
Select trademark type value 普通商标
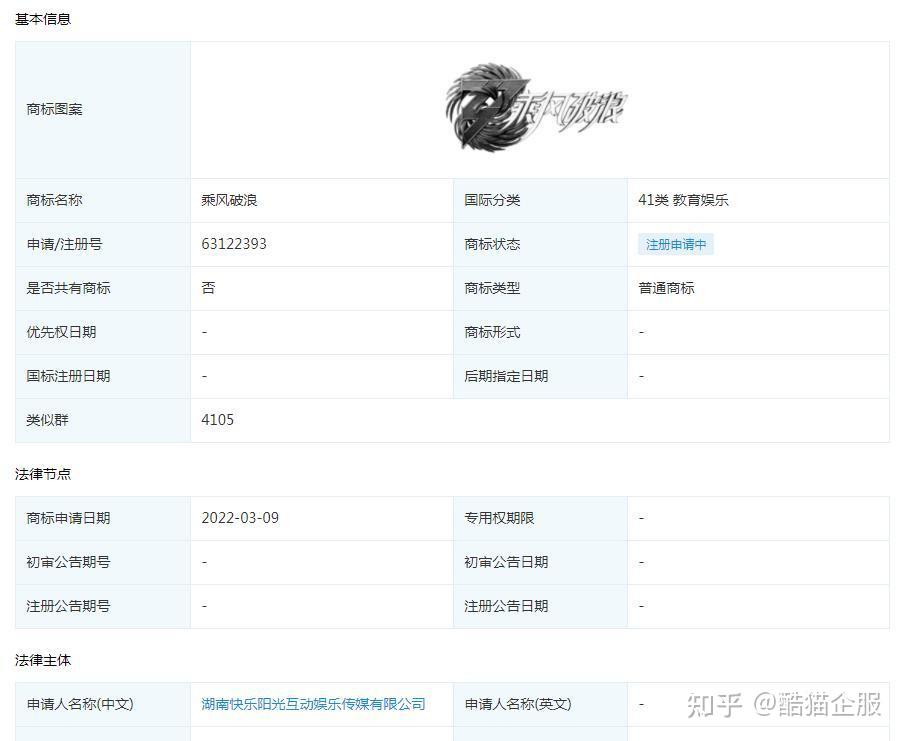666,288
